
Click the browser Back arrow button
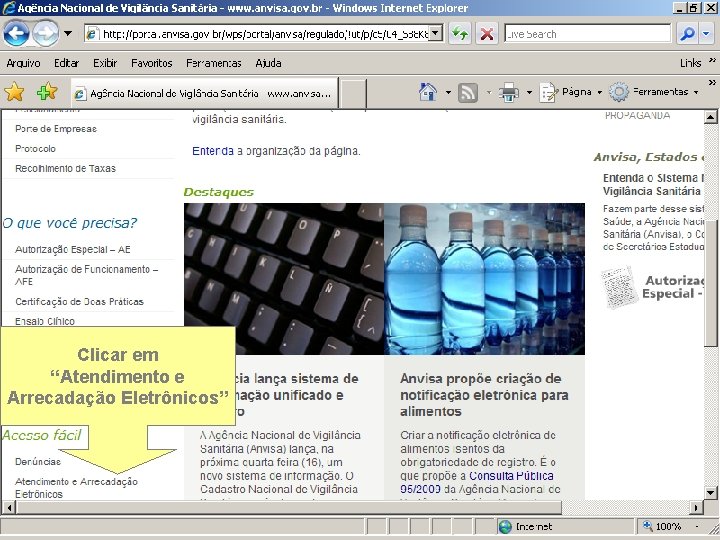(x=16, y=34)
